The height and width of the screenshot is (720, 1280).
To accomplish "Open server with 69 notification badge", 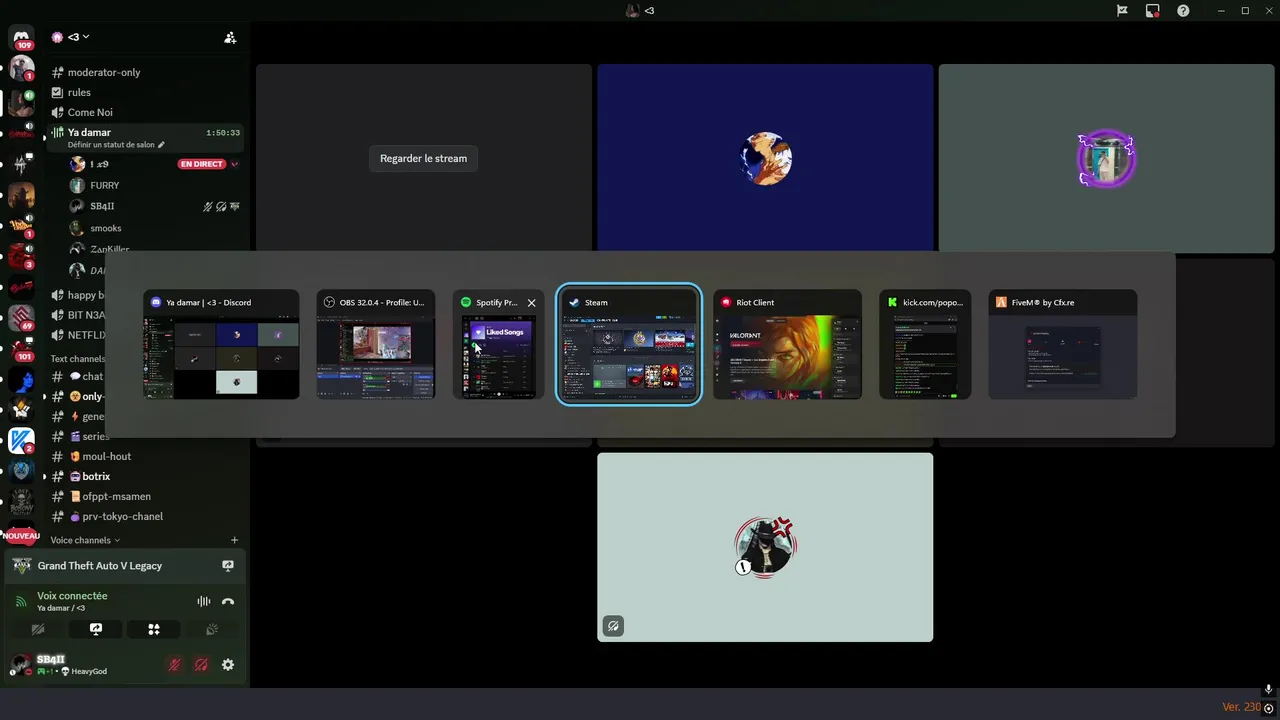I will [x=21, y=318].
